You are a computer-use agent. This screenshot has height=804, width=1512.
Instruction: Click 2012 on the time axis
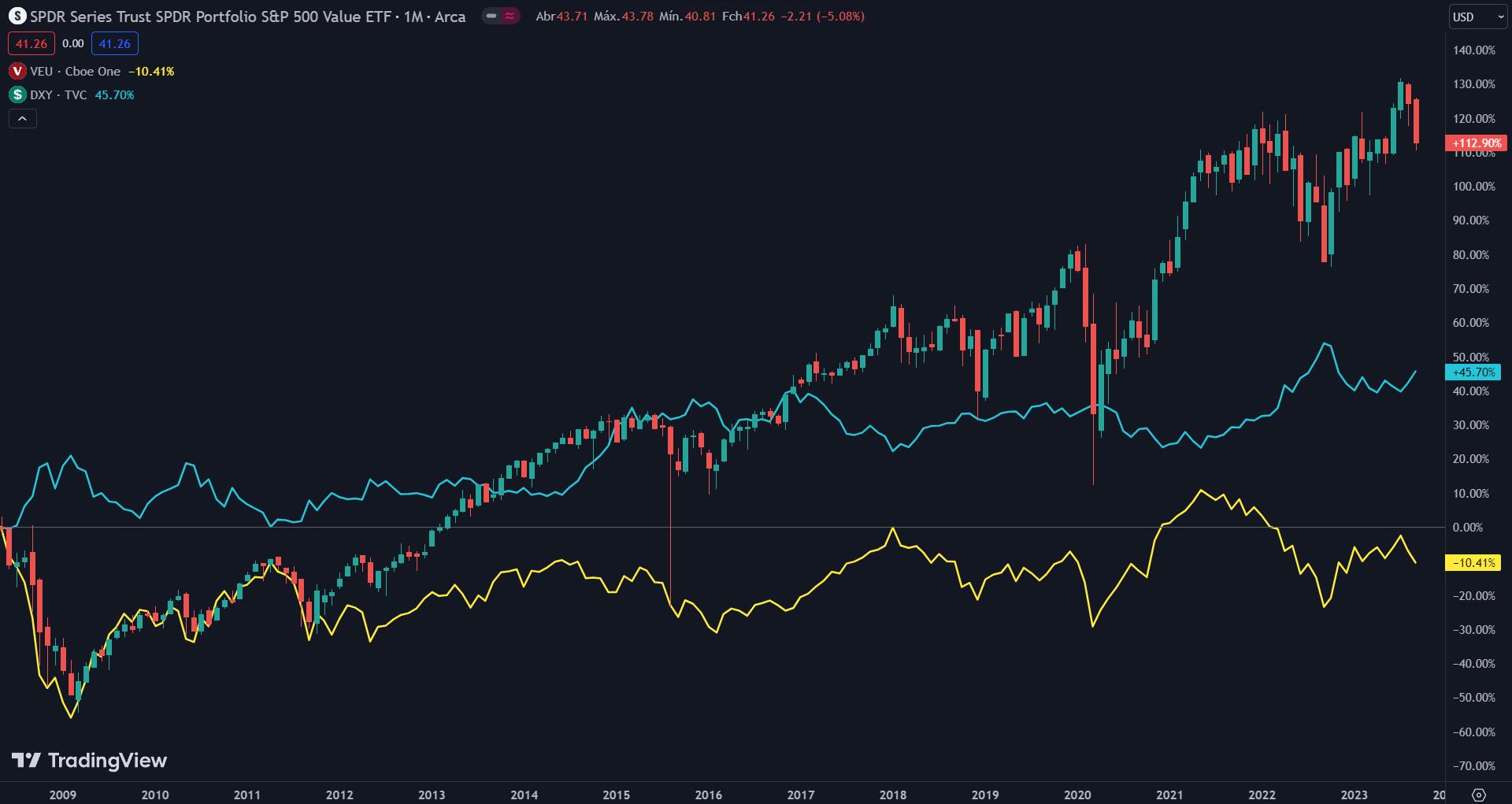coord(339,795)
